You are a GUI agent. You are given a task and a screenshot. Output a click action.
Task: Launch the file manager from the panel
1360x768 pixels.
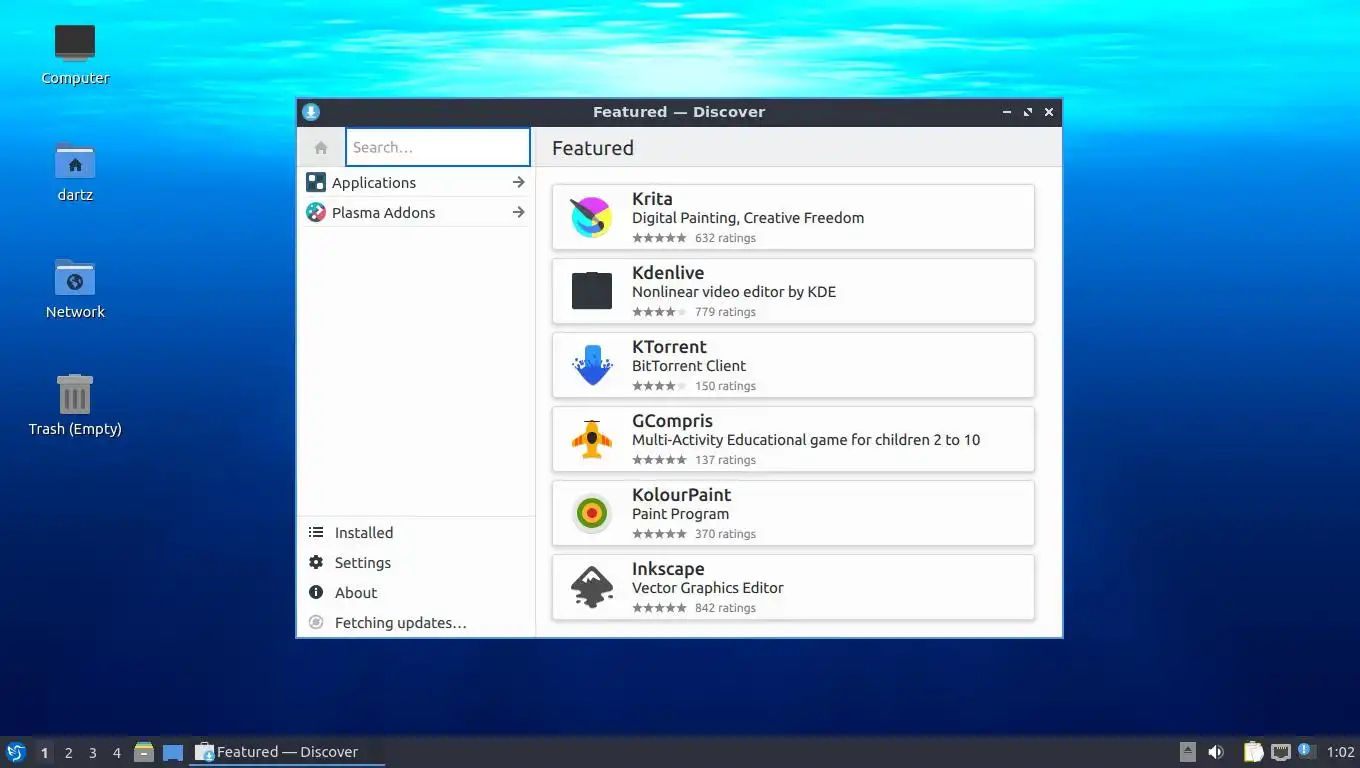[x=144, y=752]
